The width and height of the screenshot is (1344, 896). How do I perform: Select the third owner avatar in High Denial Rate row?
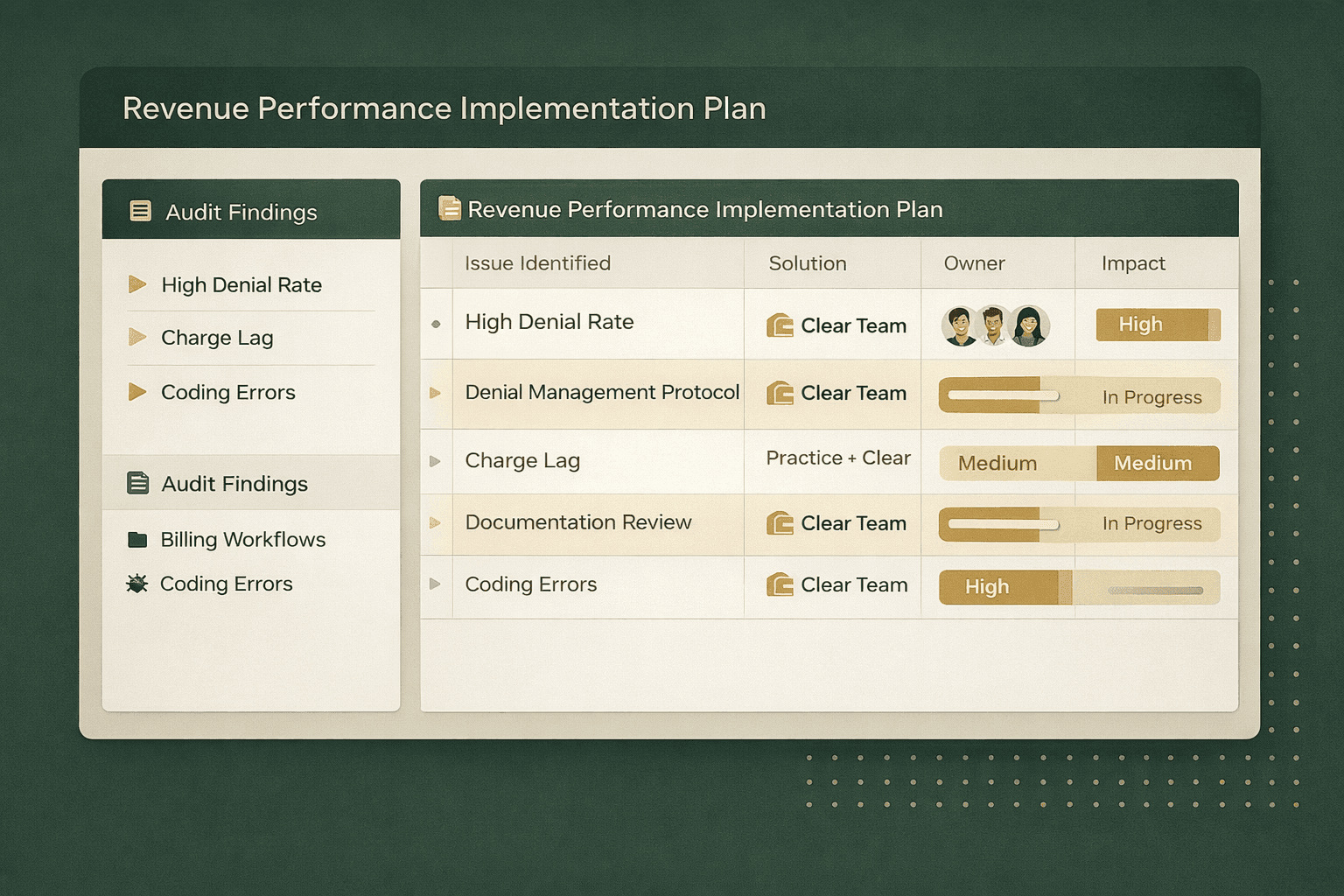(1030, 326)
